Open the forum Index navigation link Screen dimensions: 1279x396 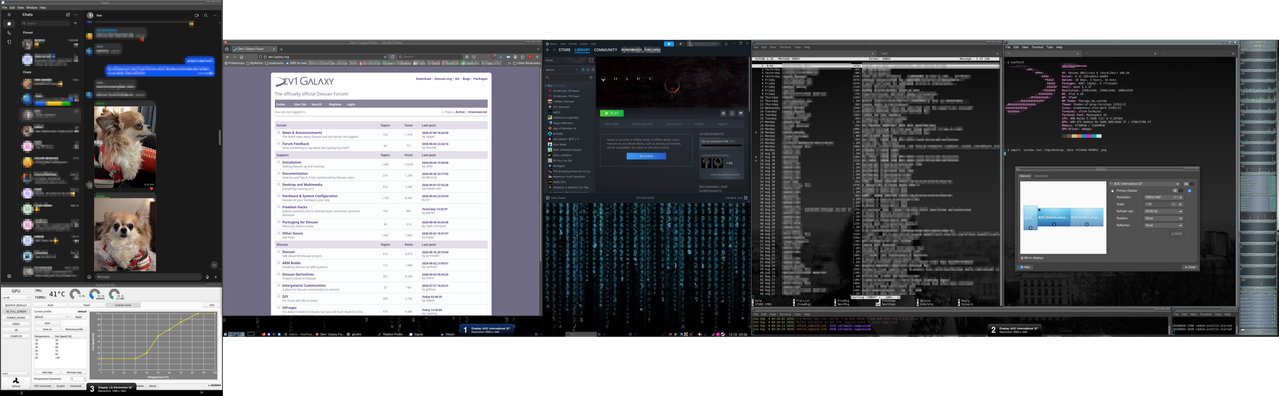280,104
